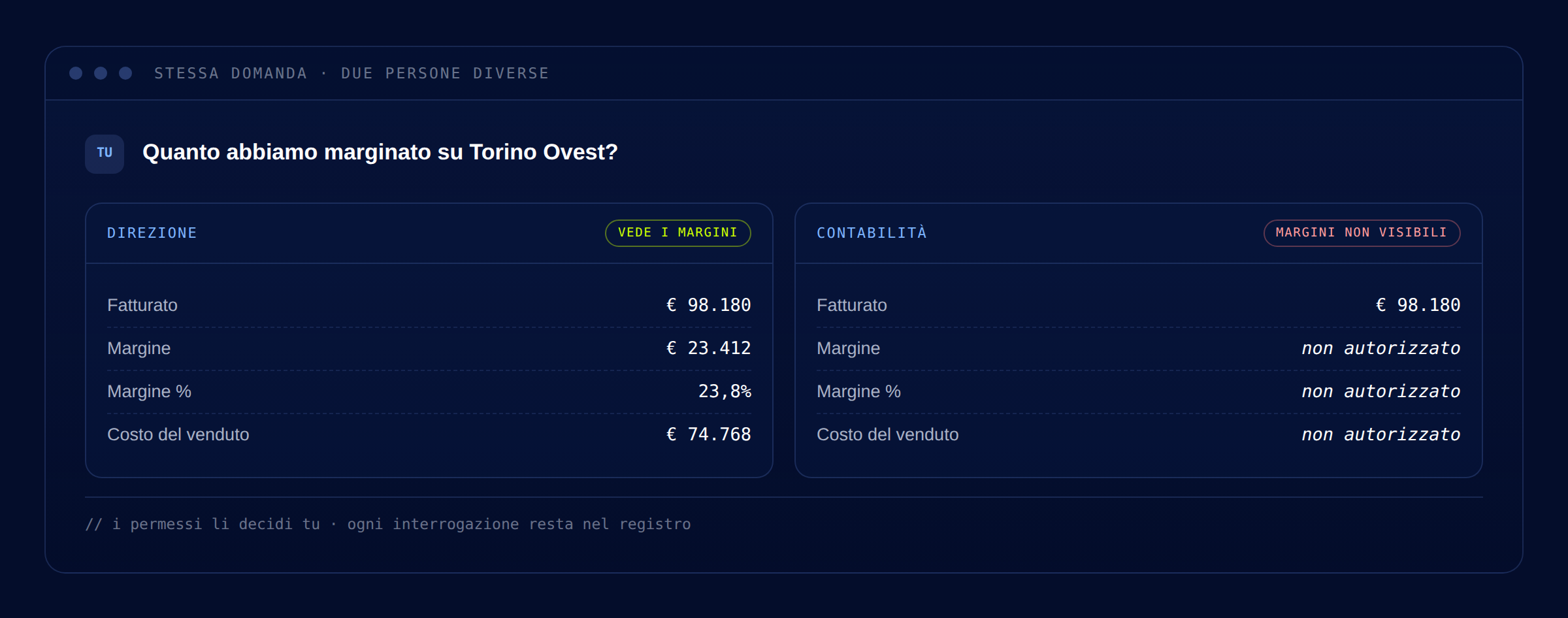
Task: Click Contabilità Fatturato value € 98.180
Action: coord(1418,305)
